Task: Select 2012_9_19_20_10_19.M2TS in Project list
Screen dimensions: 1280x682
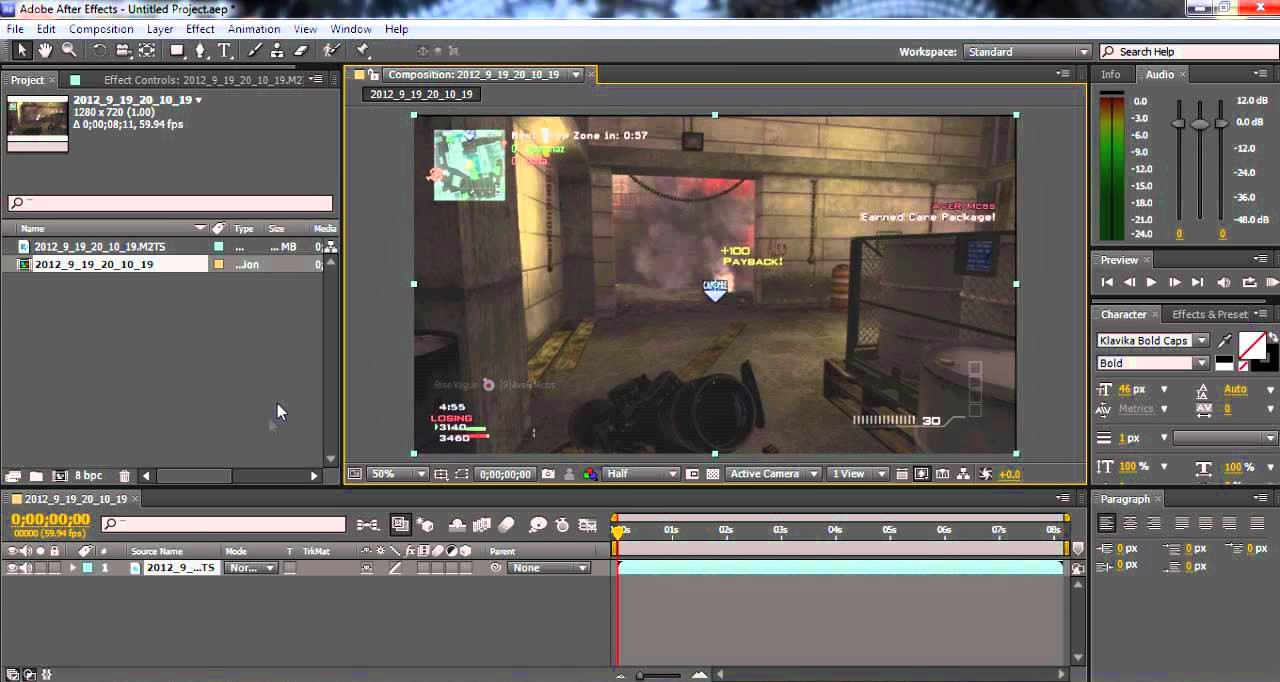Action: pyautogui.click(x=100, y=246)
